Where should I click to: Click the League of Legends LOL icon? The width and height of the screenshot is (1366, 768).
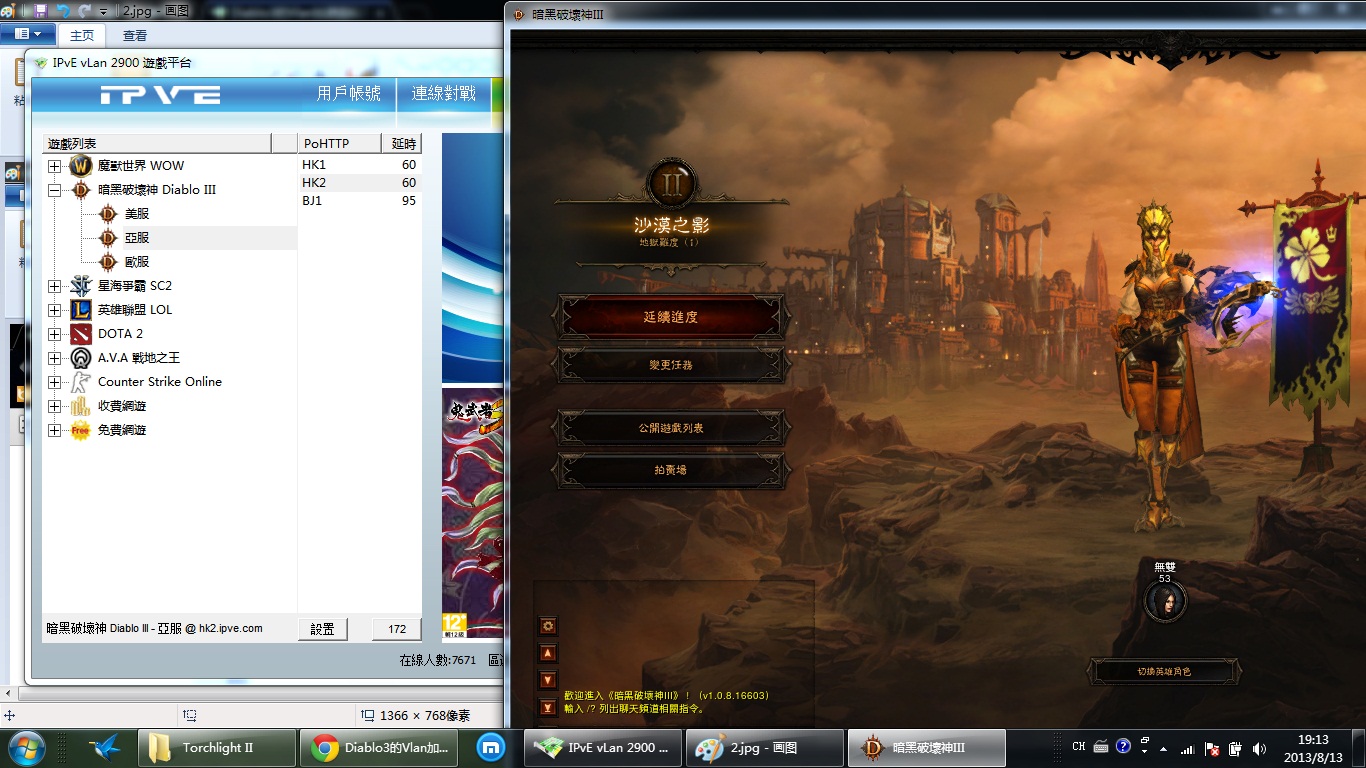tap(81, 310)
